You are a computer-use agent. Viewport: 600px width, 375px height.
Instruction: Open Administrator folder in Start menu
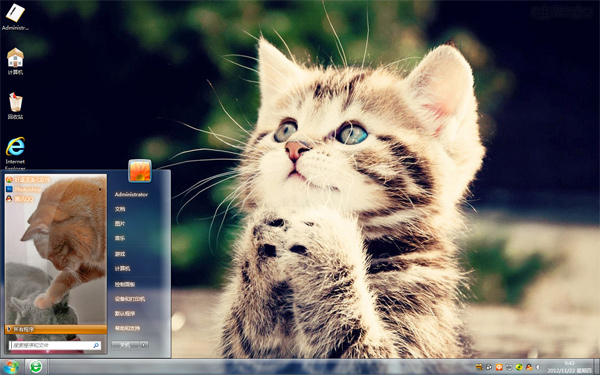point(131,194)
